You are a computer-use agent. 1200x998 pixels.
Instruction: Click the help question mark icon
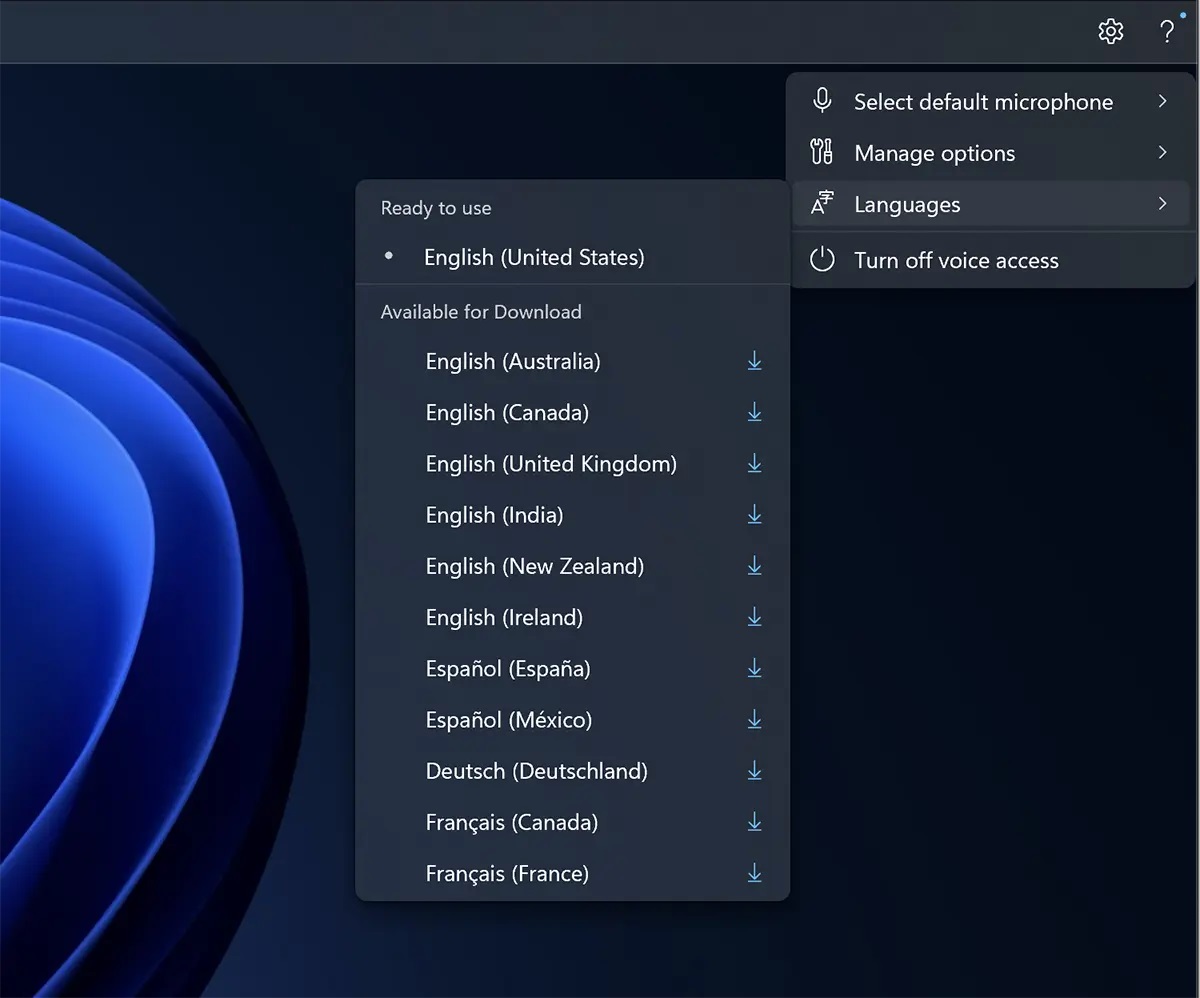click(x=1166, y=31)
